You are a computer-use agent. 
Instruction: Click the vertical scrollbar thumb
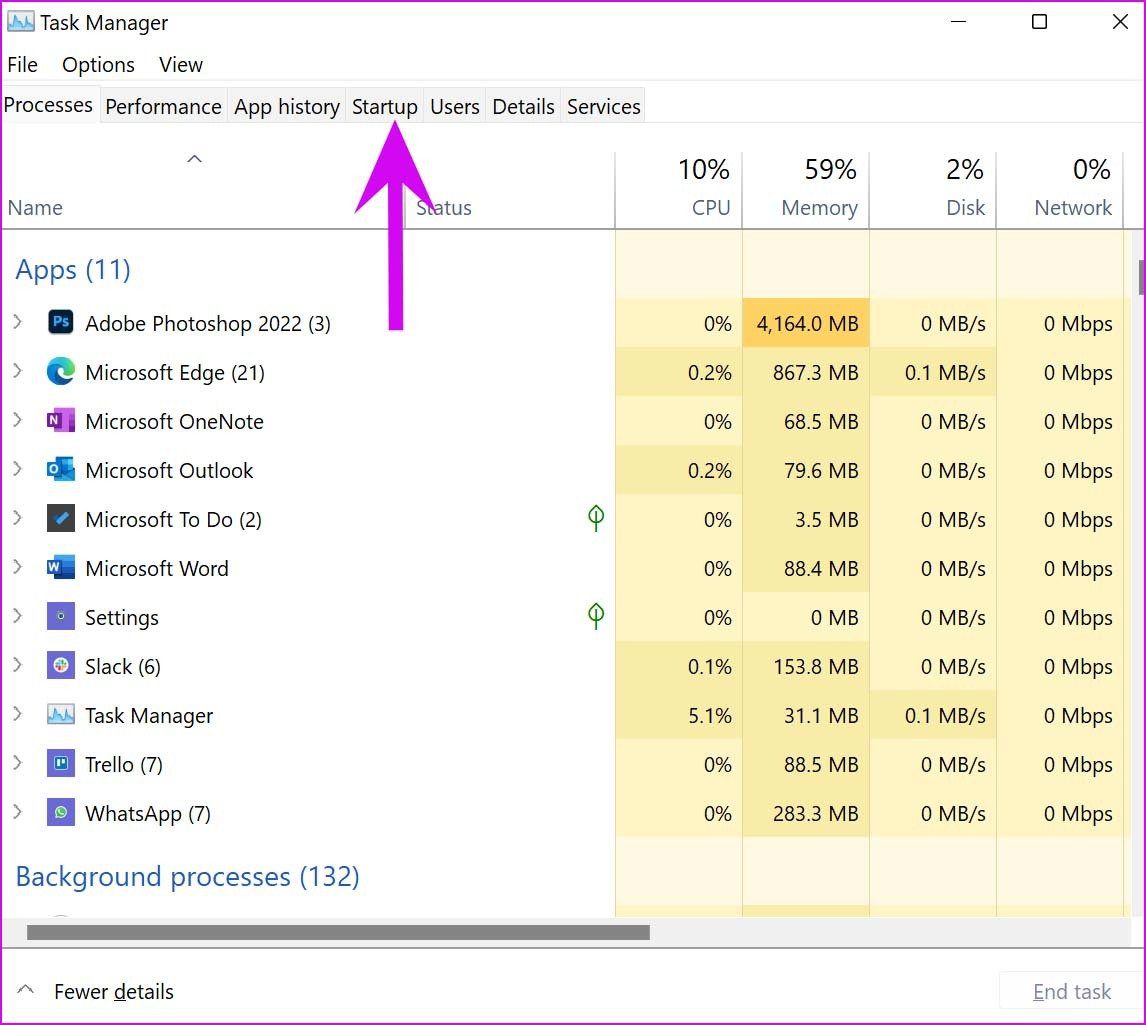[x=1141, y=278]
